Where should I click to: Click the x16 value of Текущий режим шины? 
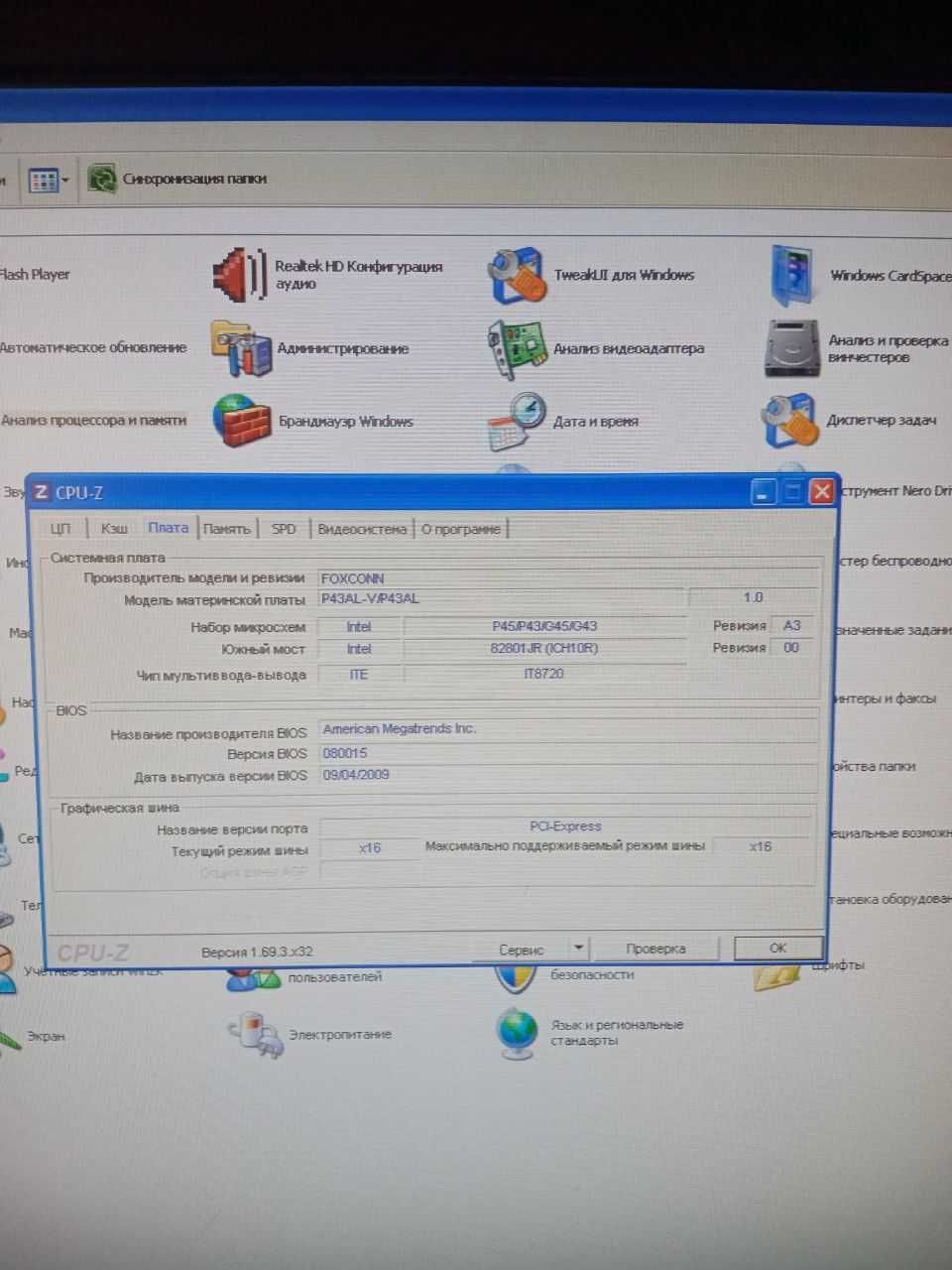coord(370,848)
